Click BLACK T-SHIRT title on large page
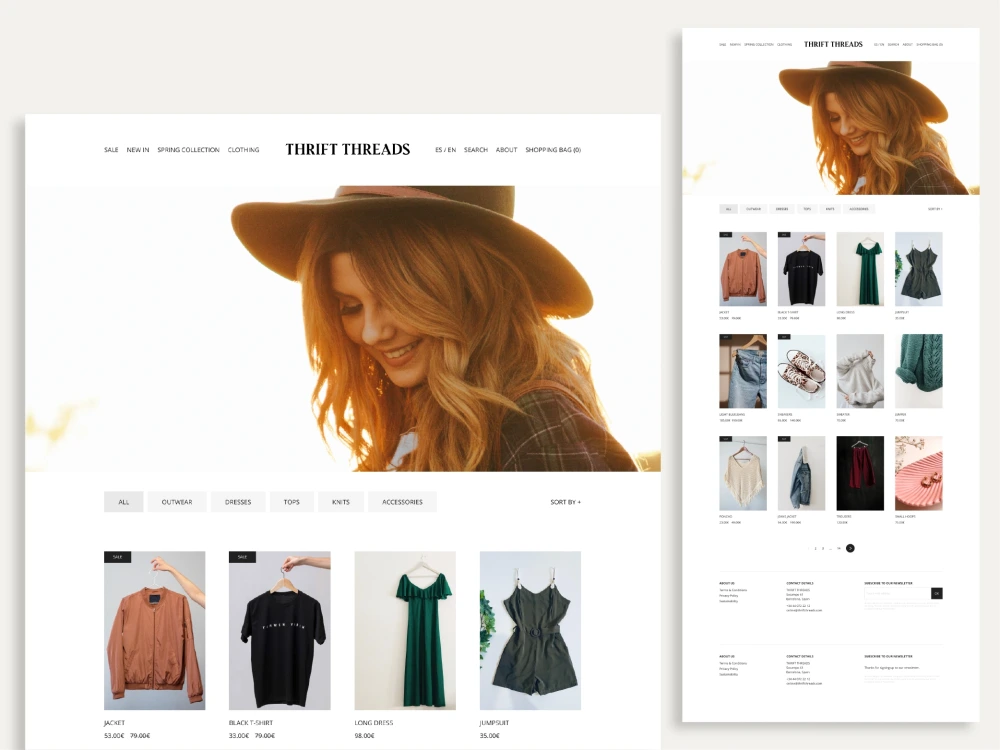This screenshot has height=750, width=1000. [x=251, y=723]
